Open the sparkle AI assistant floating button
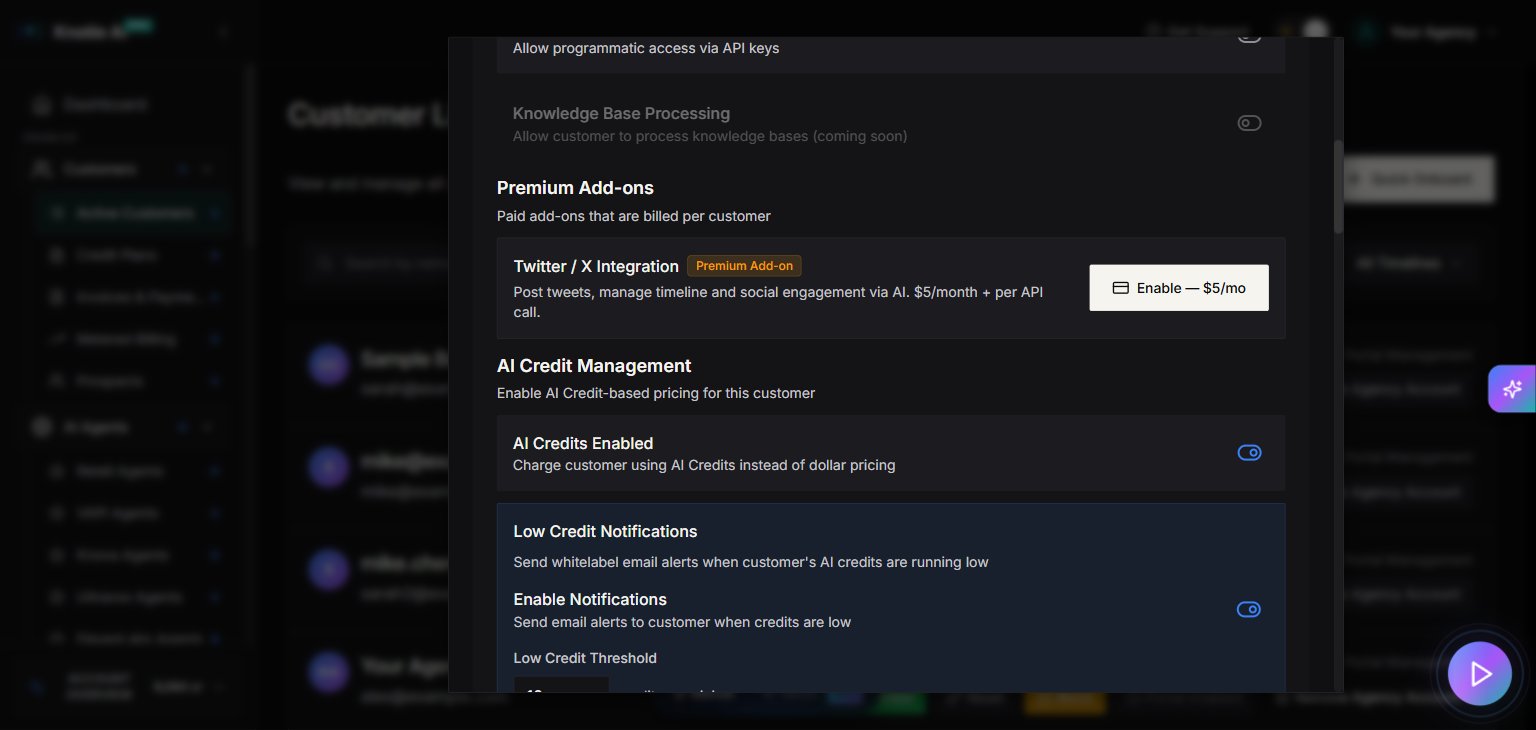The image size is (1536, 730). click(1512, 389)
